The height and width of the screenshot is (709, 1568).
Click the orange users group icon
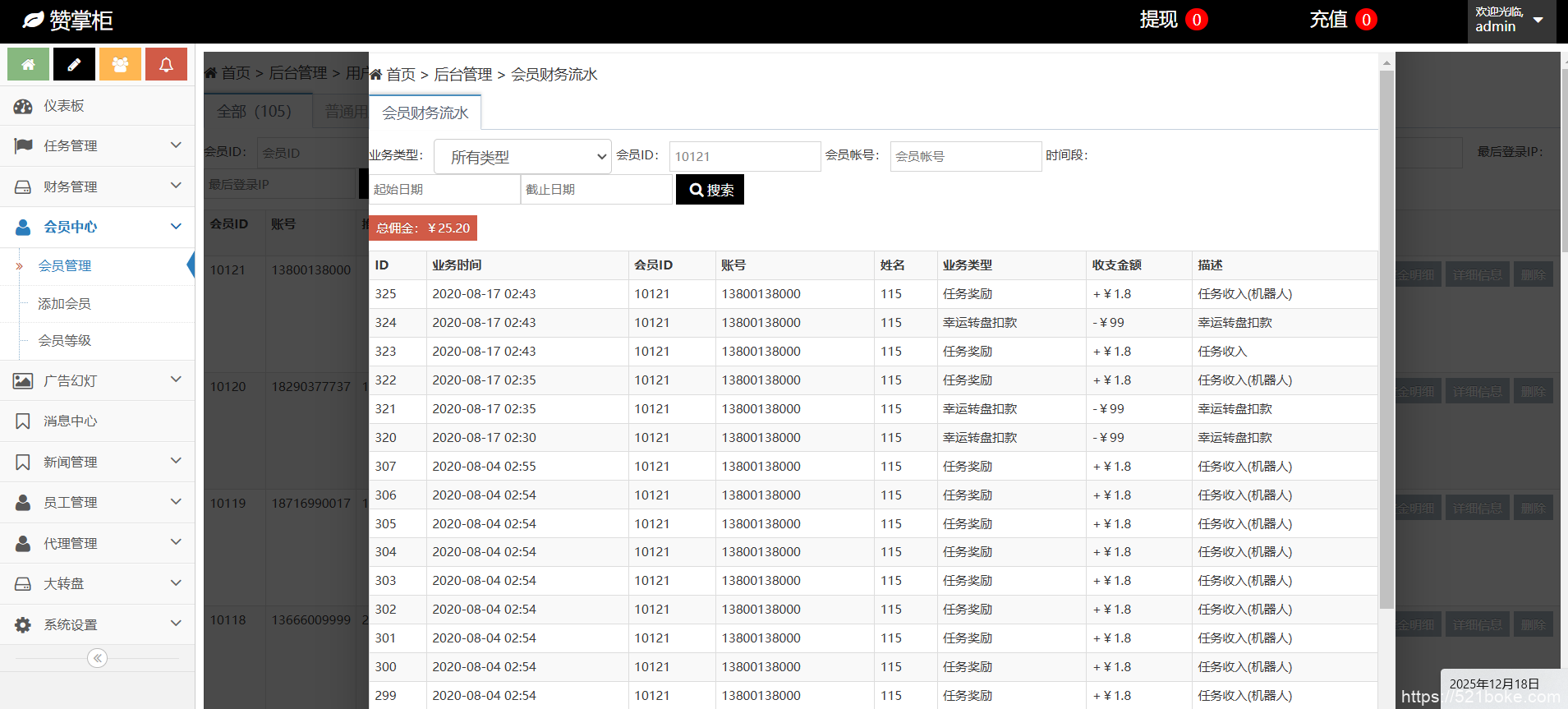pyautogui.click(x=120, y=64)
